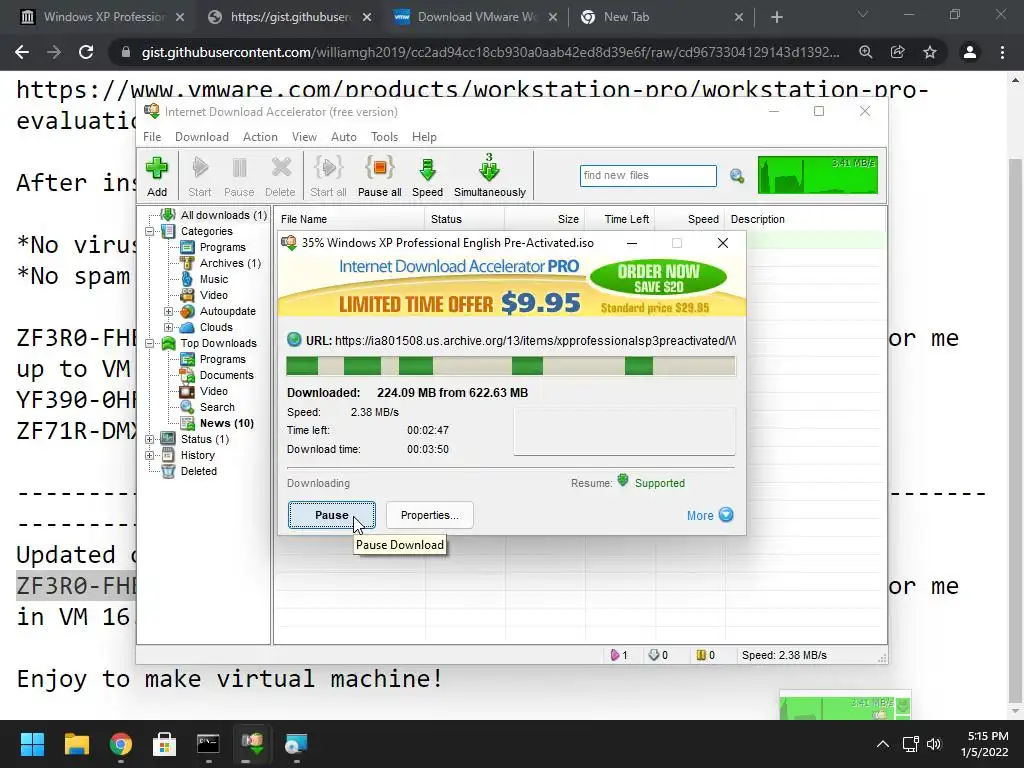The width and height of the screenshot is (1024, 768).
Task: Click inside the find new files field
Action: [648, 176]
